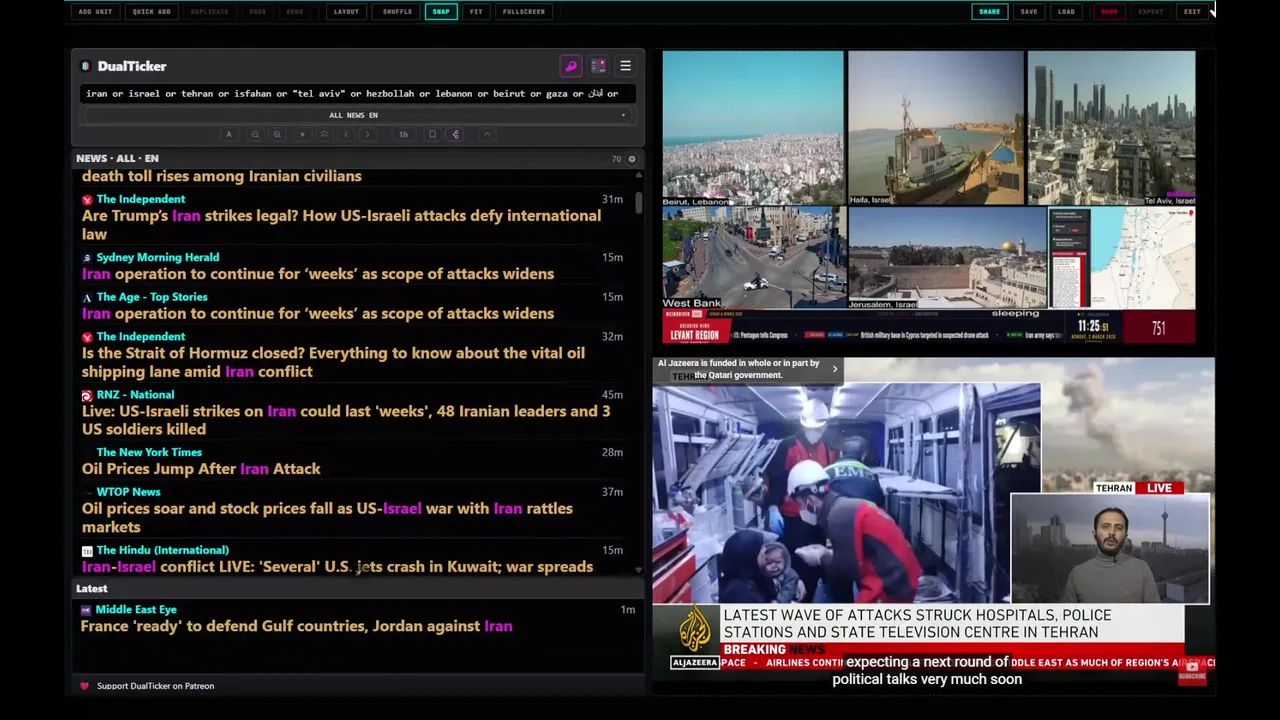The height and width of the screenshot is (720, 1280).
Task: Select the West Bank camera feed
Action: click(753, 259)
